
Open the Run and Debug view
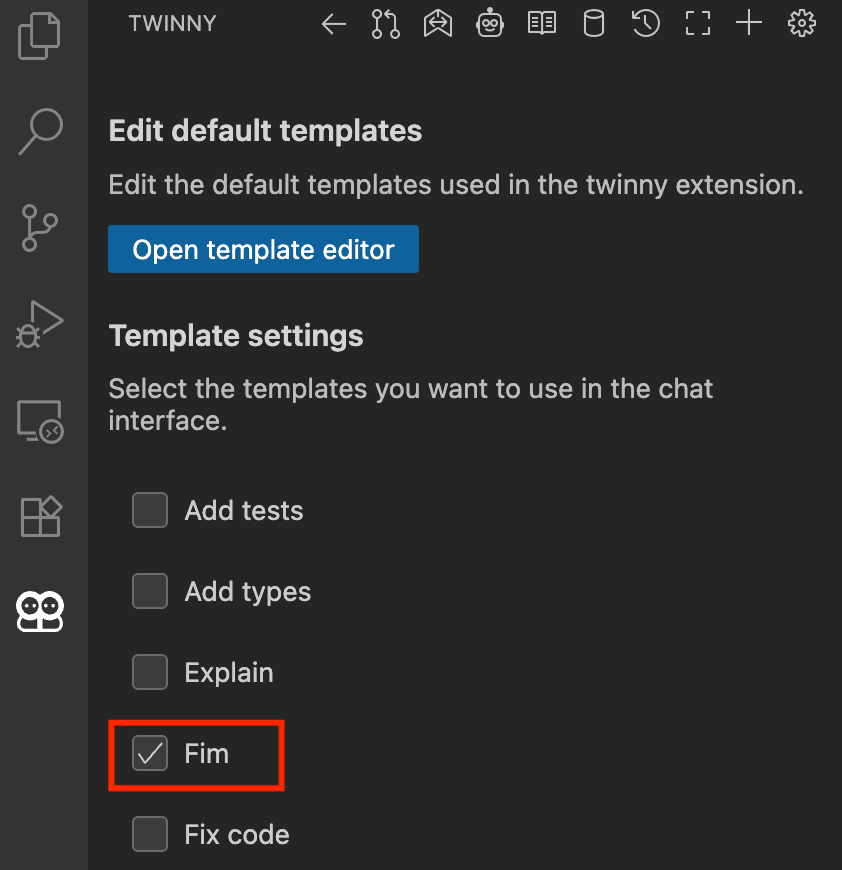tap(40, 324)
